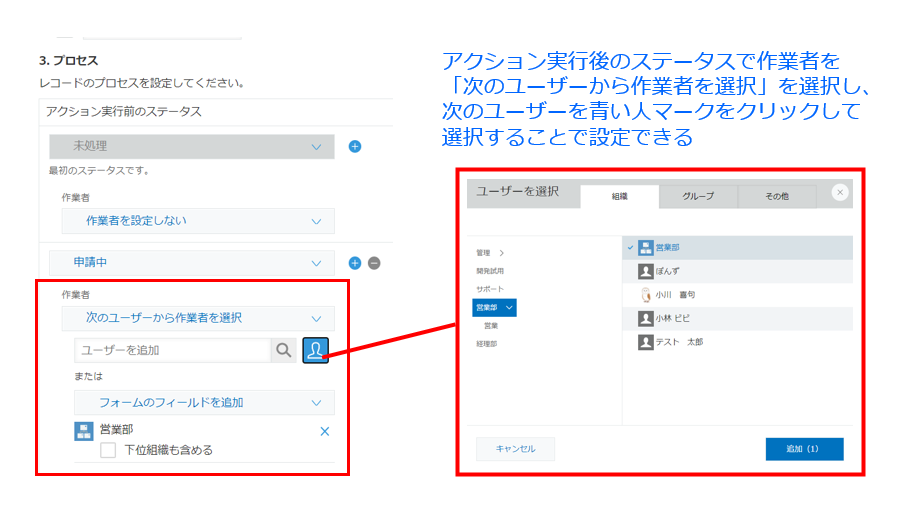Screen dimensions: 898x512
Task: Switch to the グループ tab
Action: (698, 196)
